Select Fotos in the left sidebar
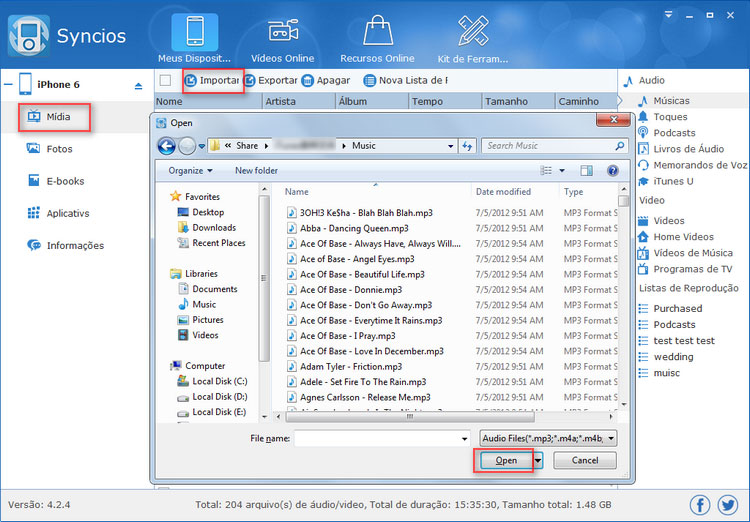 pos(58,149)
